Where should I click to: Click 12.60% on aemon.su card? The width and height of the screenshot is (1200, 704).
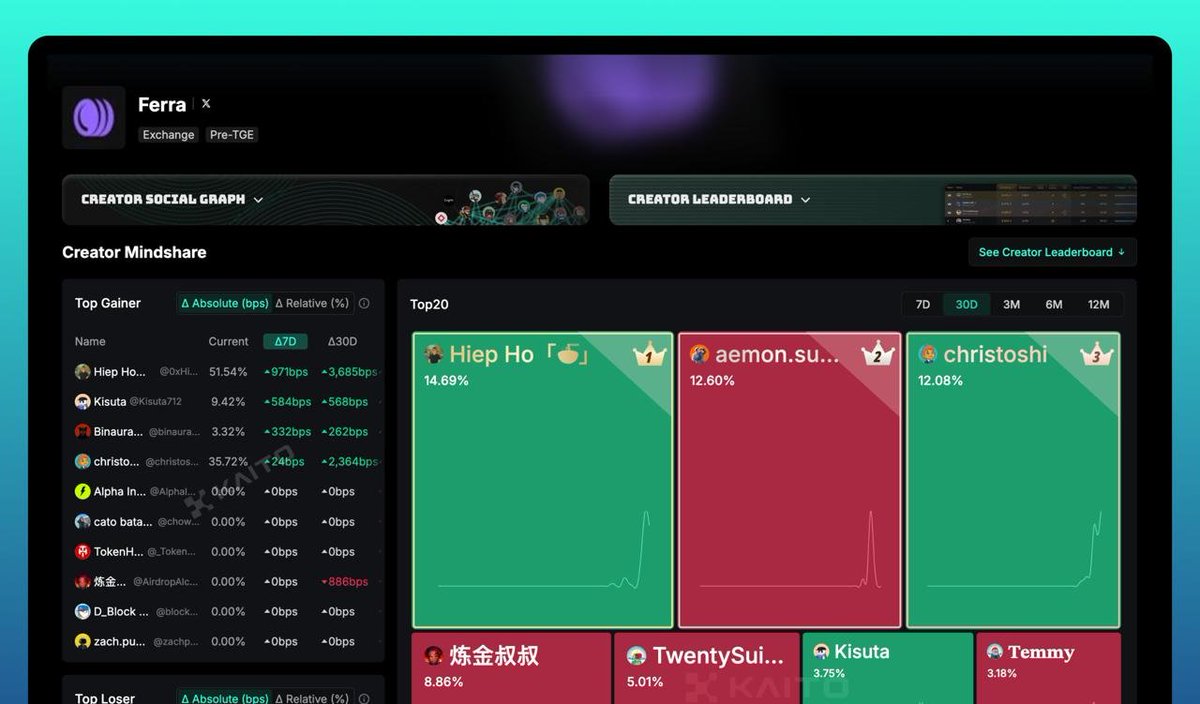(712, 381)
